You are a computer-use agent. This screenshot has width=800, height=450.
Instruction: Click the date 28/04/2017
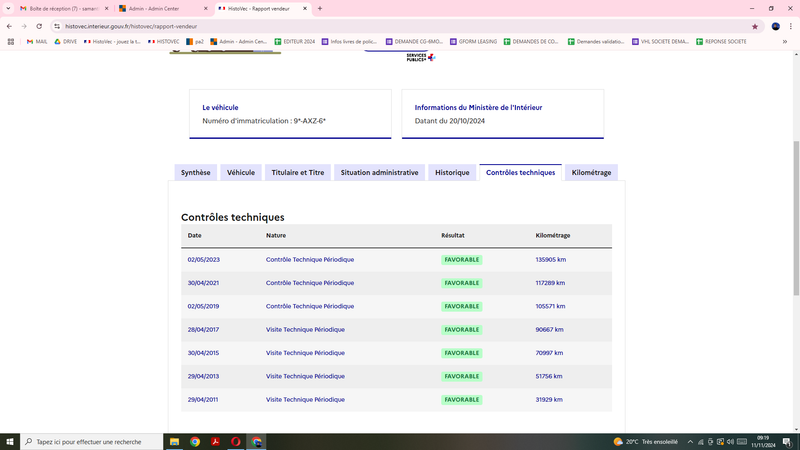203,330
